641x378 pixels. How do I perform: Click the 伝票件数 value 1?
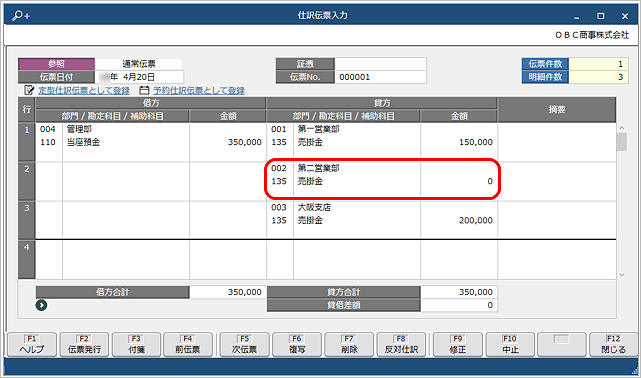tap(598, 64)
